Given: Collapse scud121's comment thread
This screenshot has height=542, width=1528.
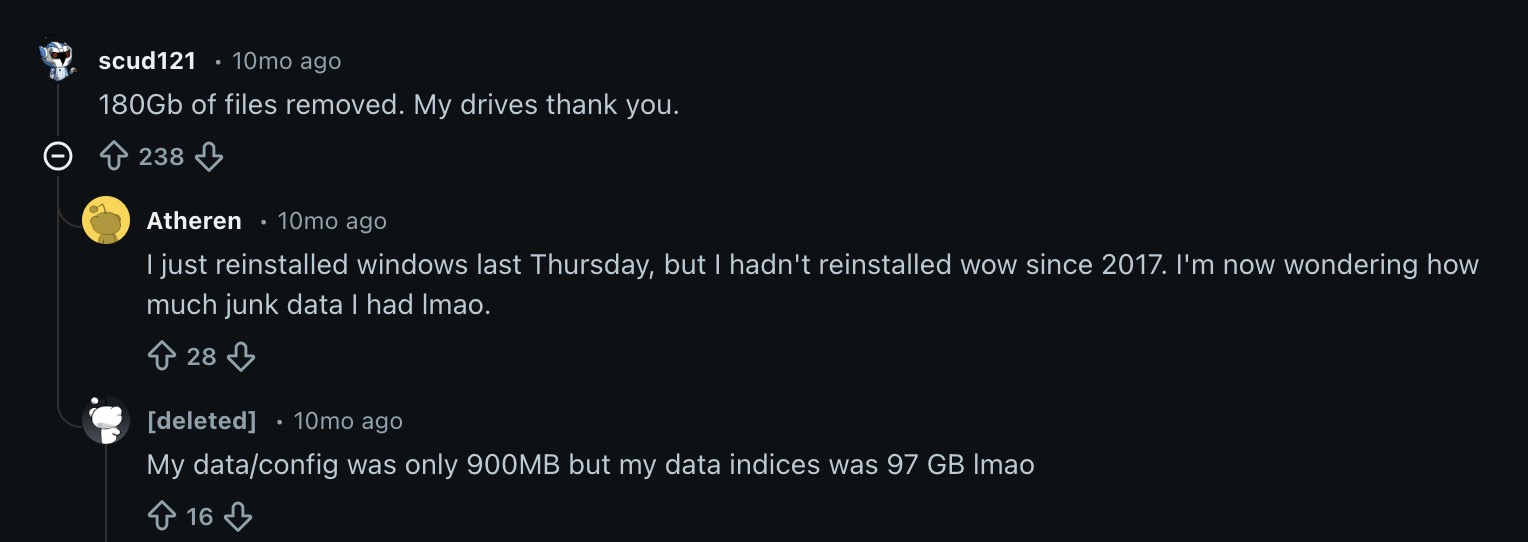Looking at the screenshot, I should [58, 157].
